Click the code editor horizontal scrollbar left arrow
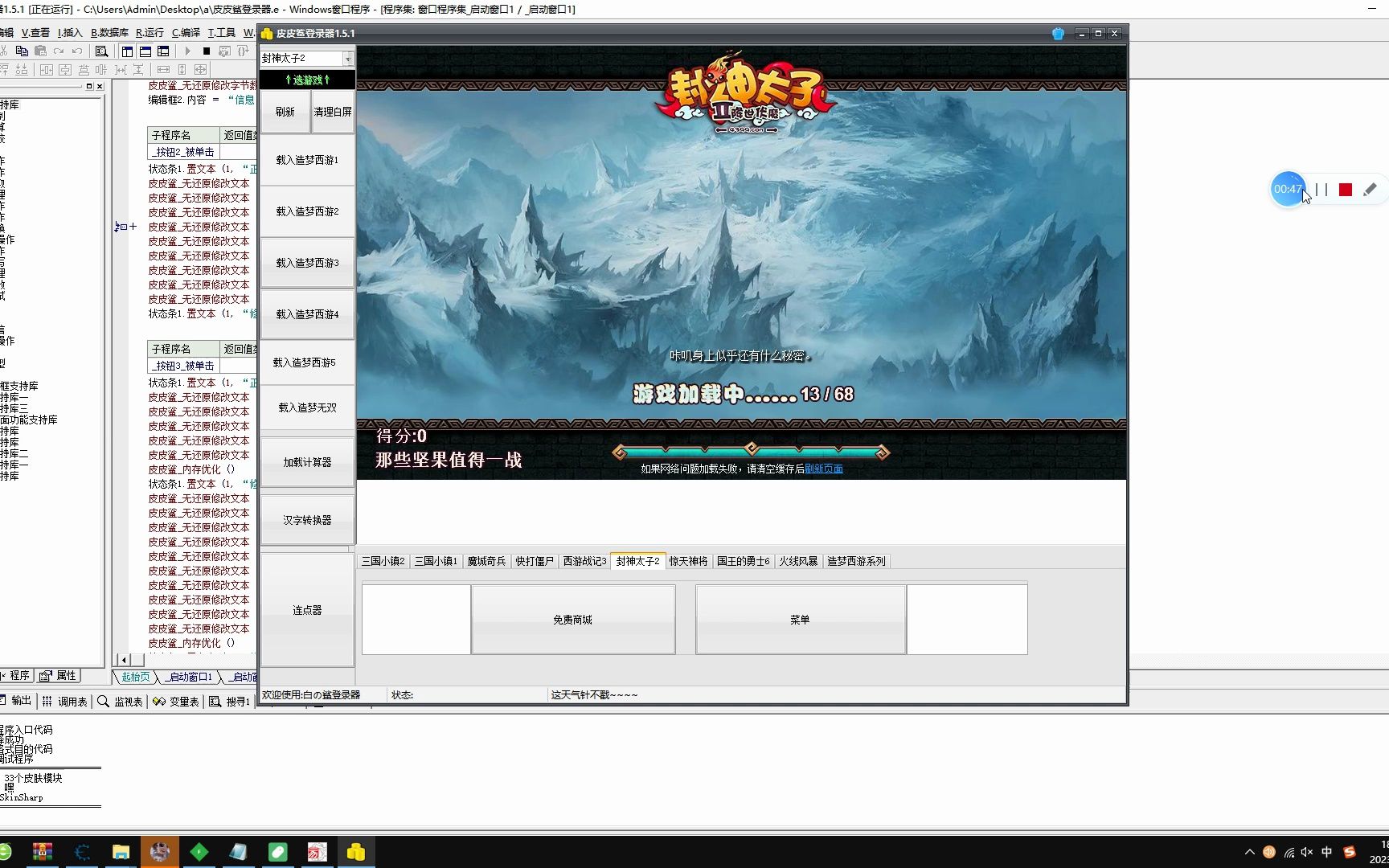Image resolution: width=1389 pixels, height=868 pixels. (123, 660)
